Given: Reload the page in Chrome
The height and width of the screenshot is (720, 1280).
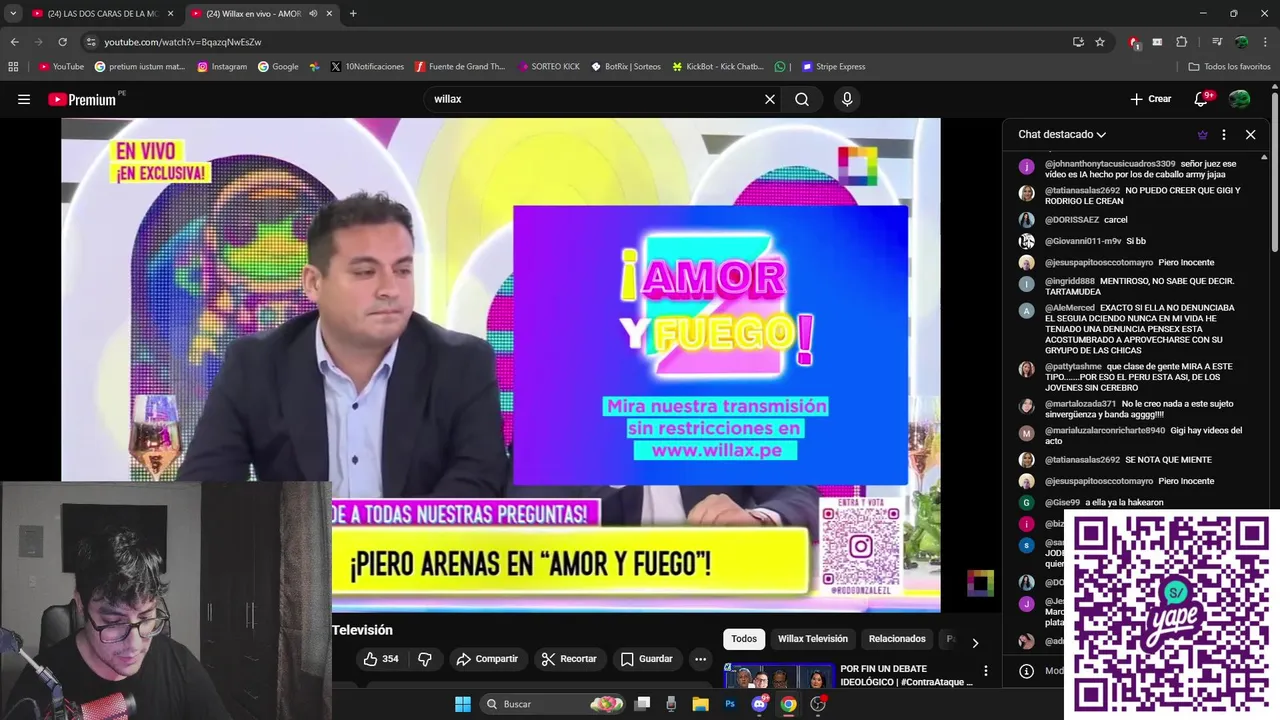Looking at the screenshot, I should (62, 42).
